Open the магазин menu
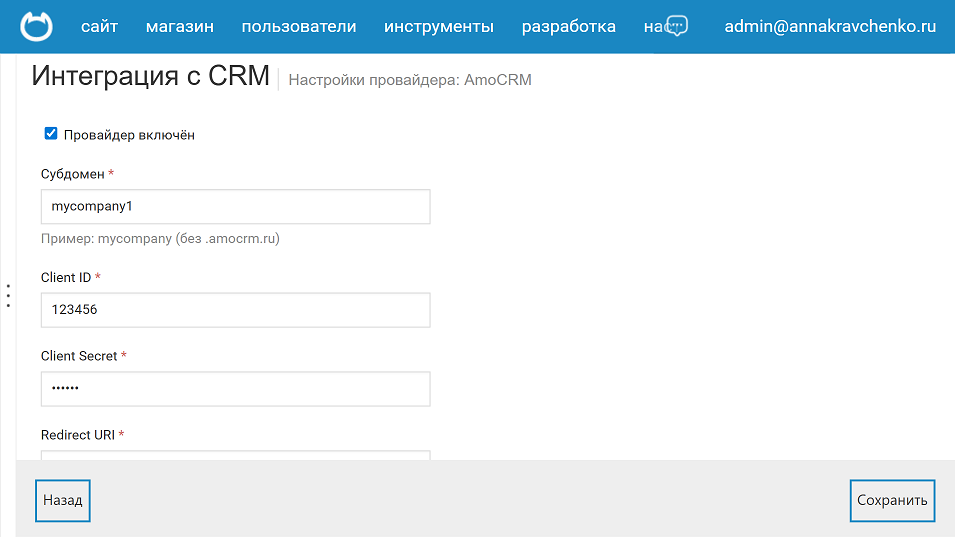 tap(179, 27)
